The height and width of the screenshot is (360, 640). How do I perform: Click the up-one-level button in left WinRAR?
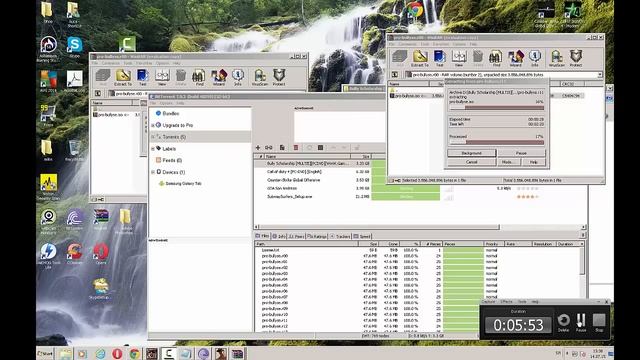point(98,94)
